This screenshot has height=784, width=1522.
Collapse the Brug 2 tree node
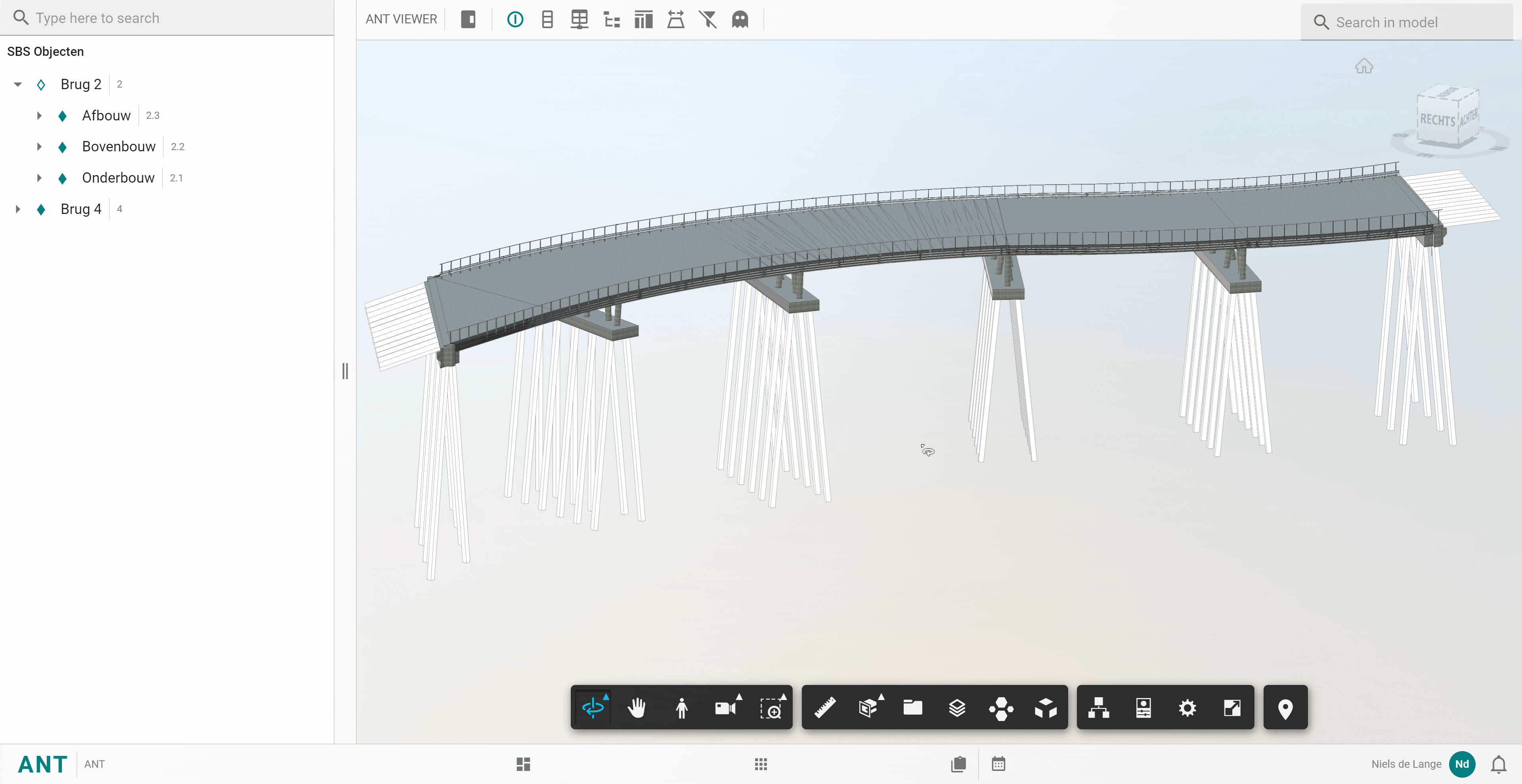tap(18, 84)
